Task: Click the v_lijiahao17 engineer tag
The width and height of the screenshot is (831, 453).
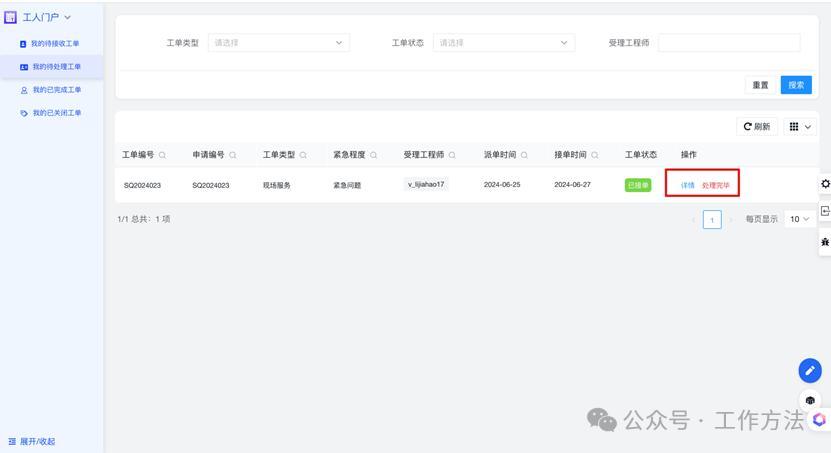Action: [426, 184]
